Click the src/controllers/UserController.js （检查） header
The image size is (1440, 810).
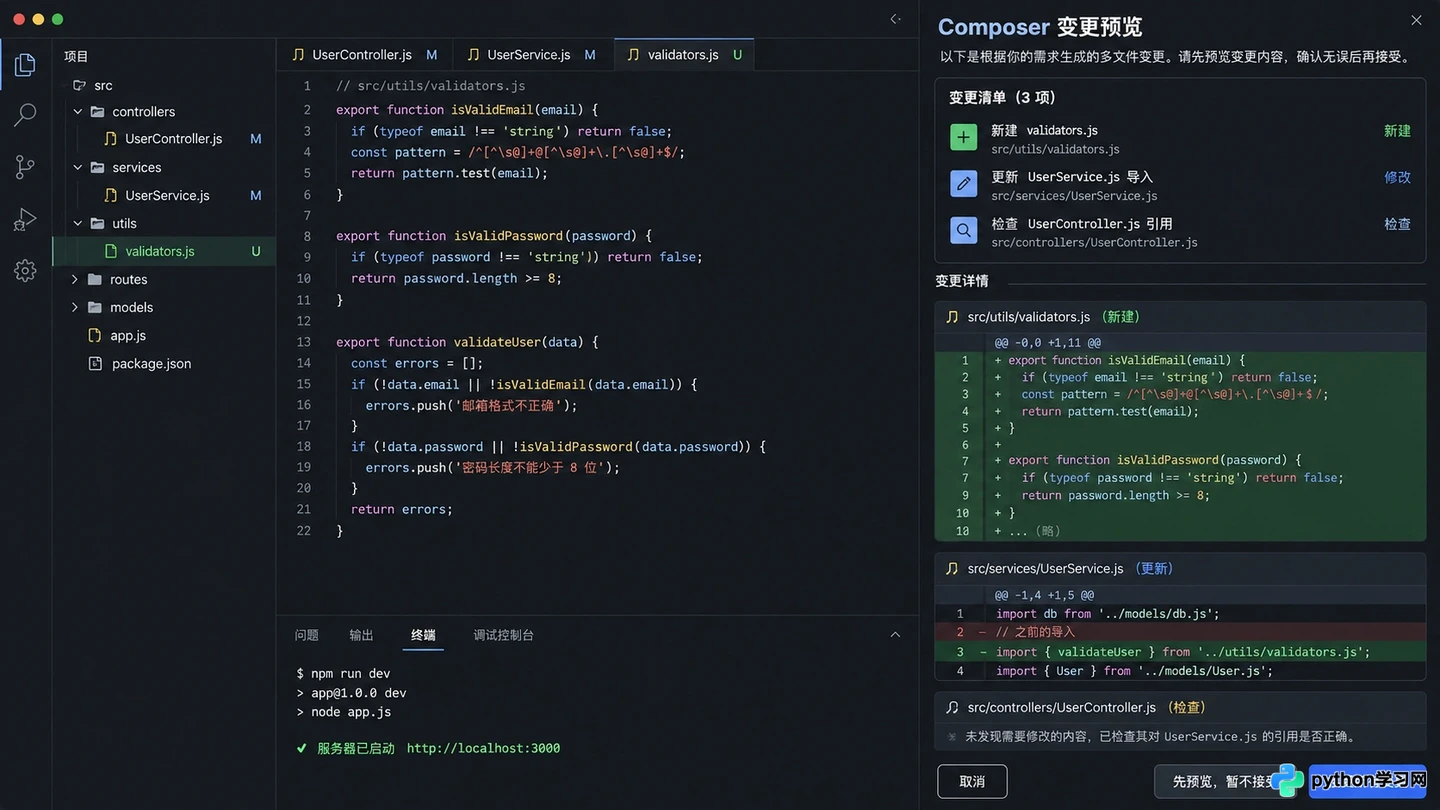pyautogui.click(x=1180, y=707)
